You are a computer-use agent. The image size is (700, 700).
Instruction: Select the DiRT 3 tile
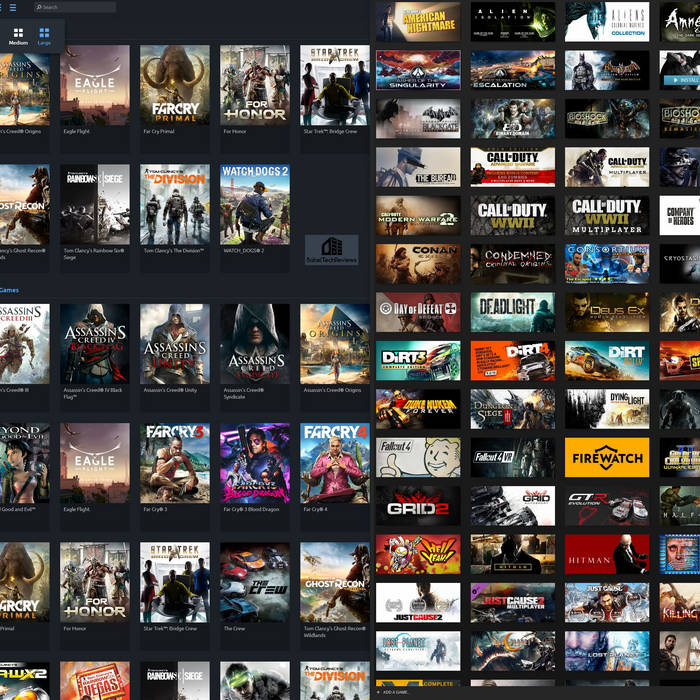point(418,361)
